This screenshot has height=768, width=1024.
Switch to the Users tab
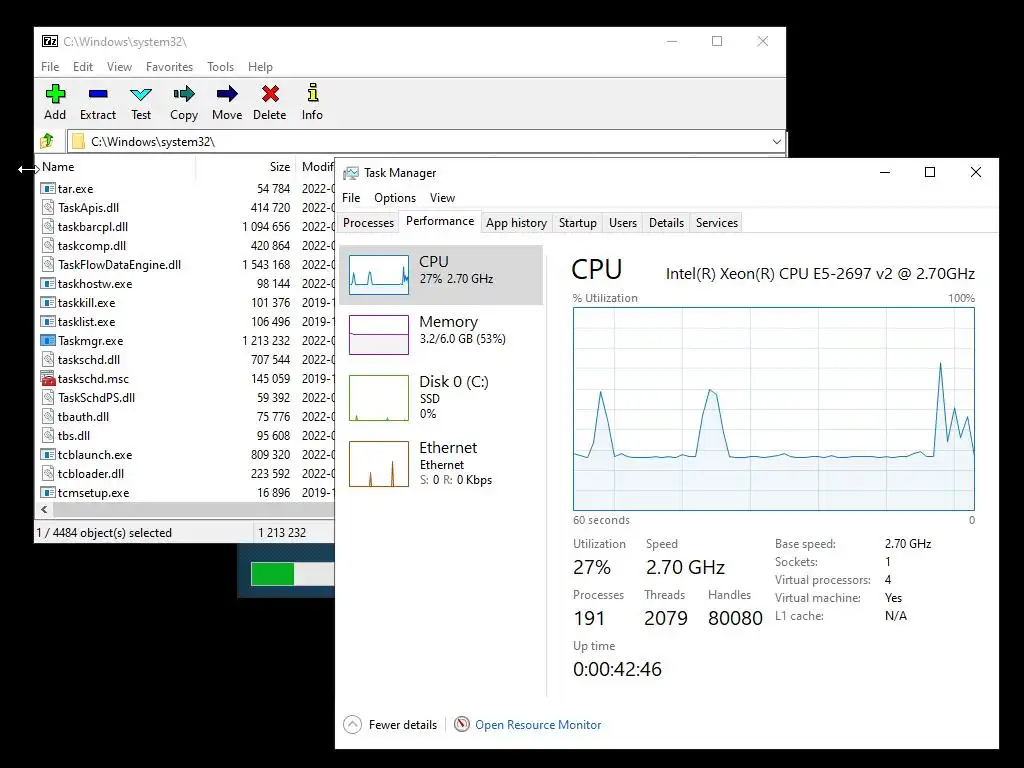click(622, 223)
